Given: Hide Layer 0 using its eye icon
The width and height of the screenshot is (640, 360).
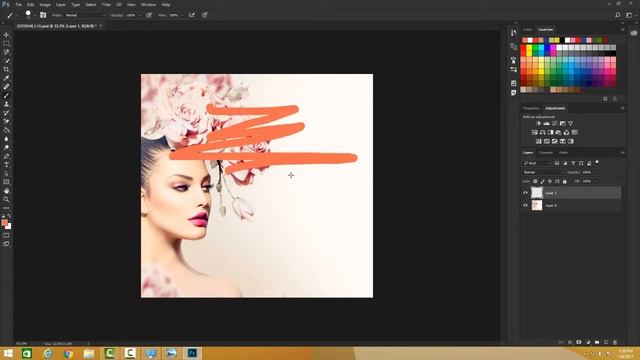Looking at the screenshot, I should (x=526, y=205).
